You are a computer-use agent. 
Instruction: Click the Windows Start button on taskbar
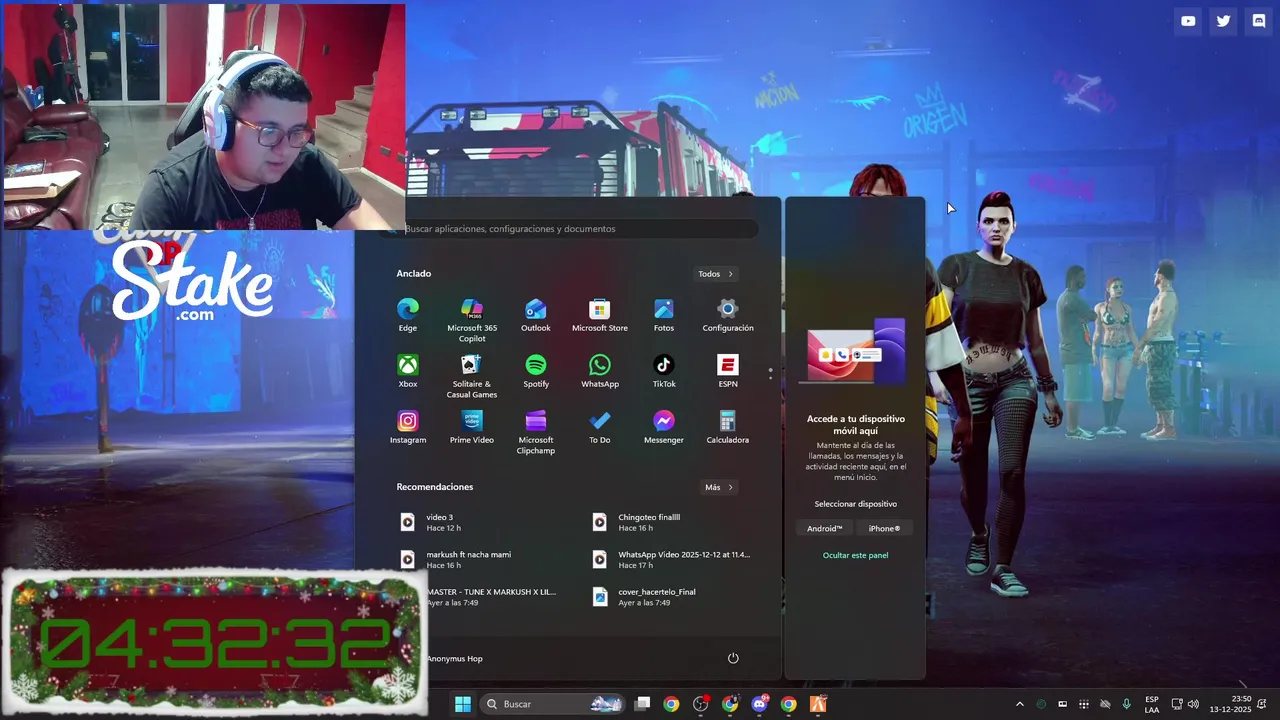[463, 704]
